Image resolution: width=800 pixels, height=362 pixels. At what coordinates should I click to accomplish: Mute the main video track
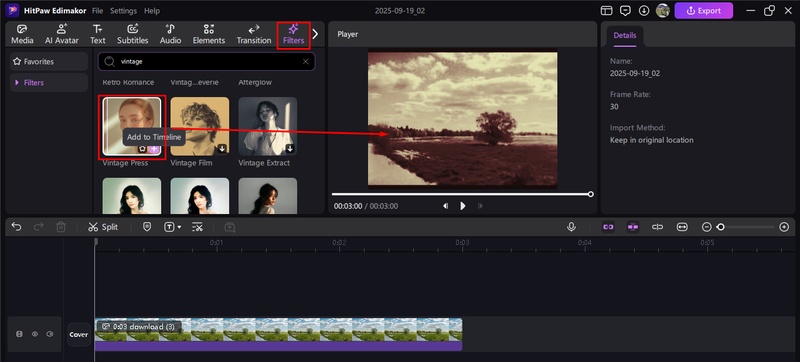[x=49, y=334]
